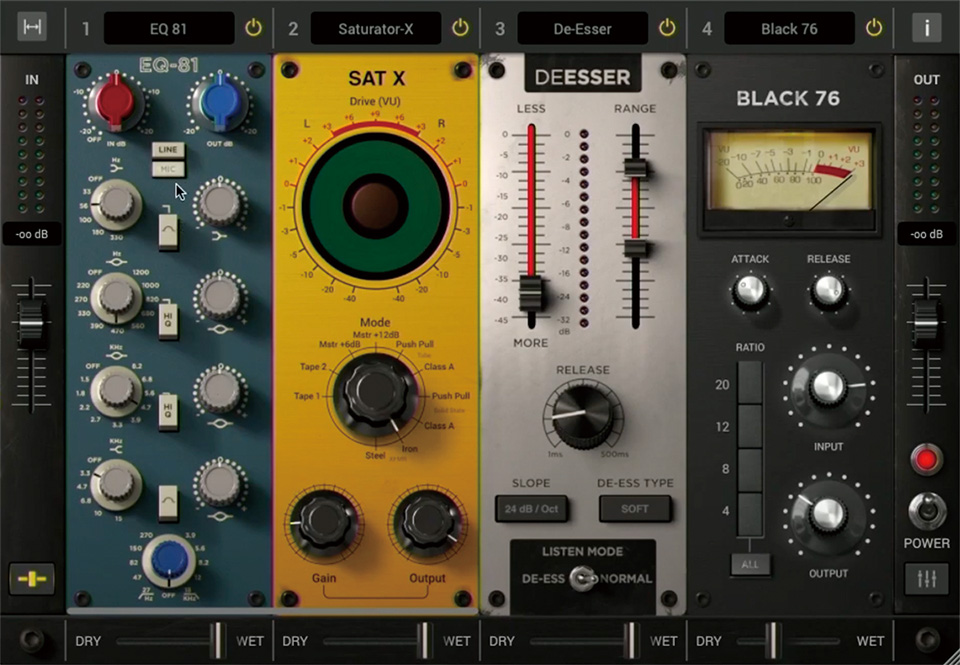Click the Black 76 DRY/WET mix slider handle

[773, 641]
